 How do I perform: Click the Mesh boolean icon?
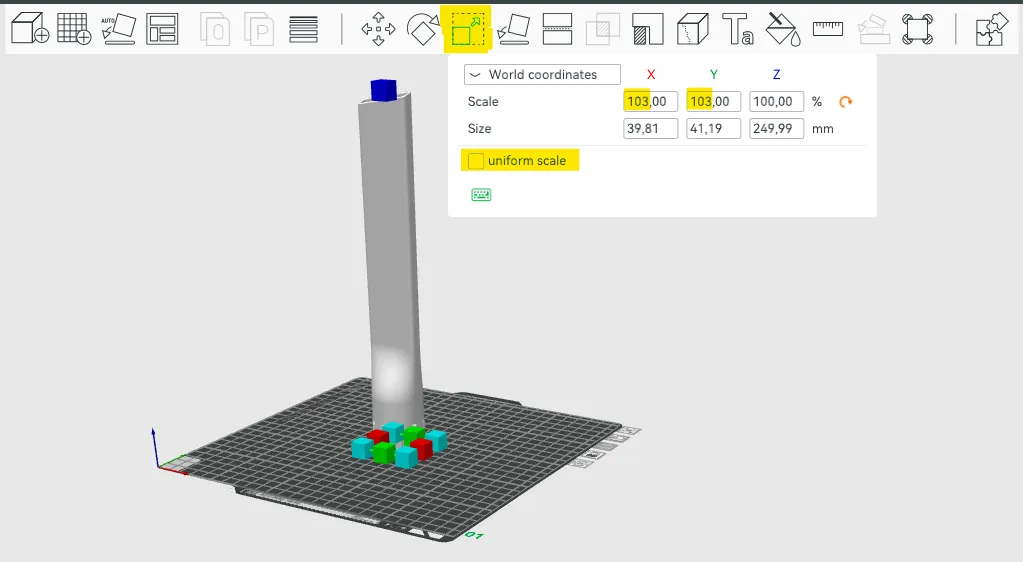click(x=603, y=29)
